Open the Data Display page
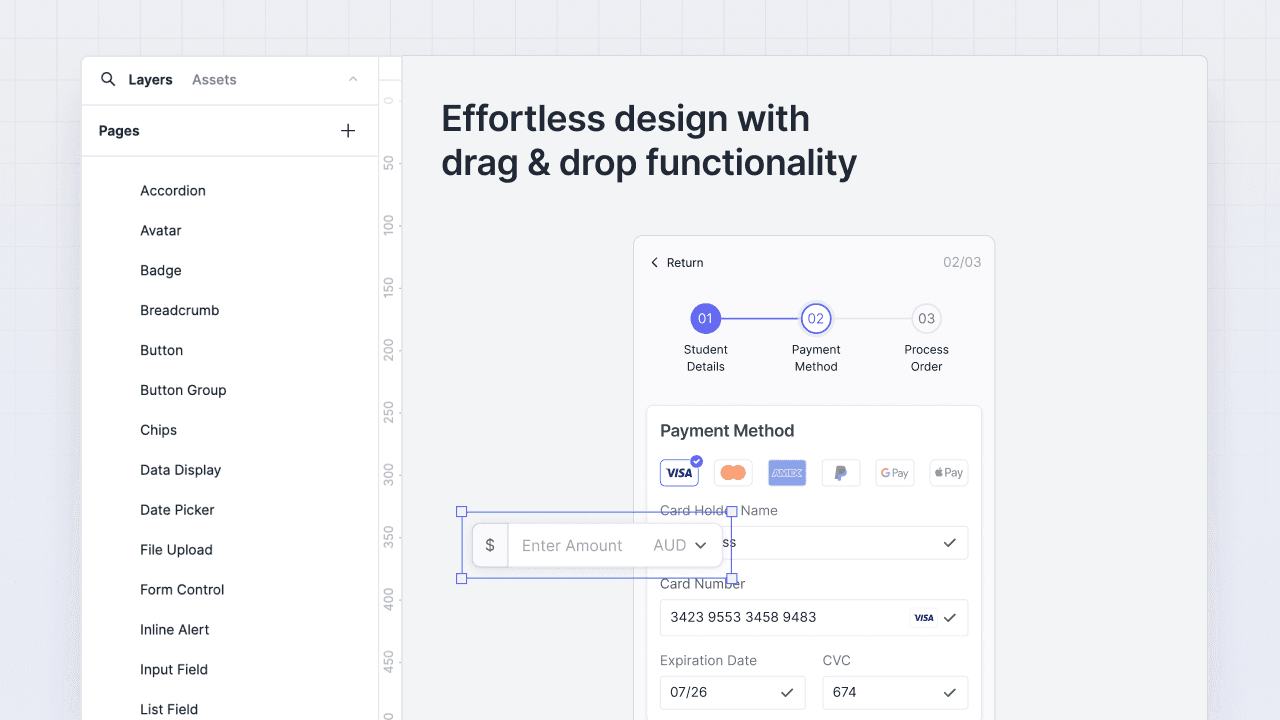 click(x=181, y=470)
